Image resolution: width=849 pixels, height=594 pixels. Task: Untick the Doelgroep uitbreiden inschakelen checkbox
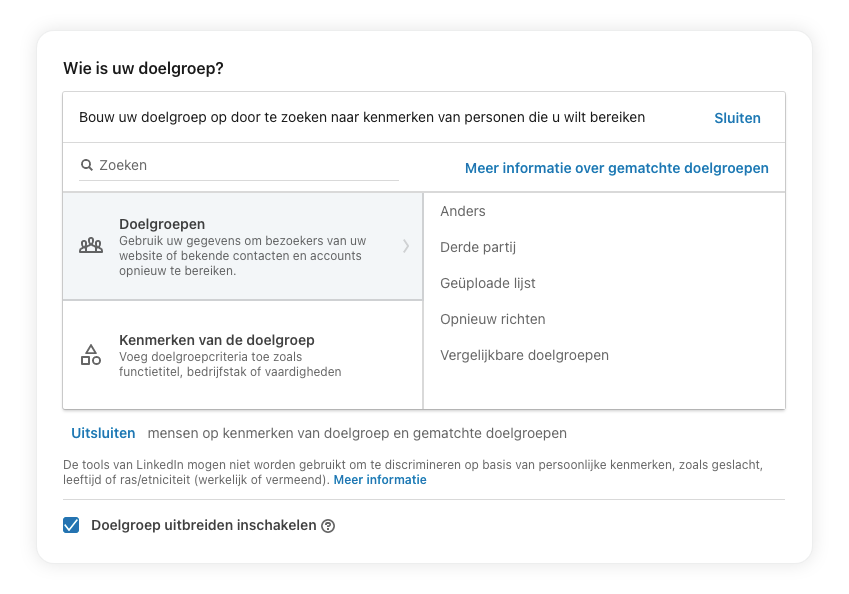pyautogui.click(x=71, y=525)
